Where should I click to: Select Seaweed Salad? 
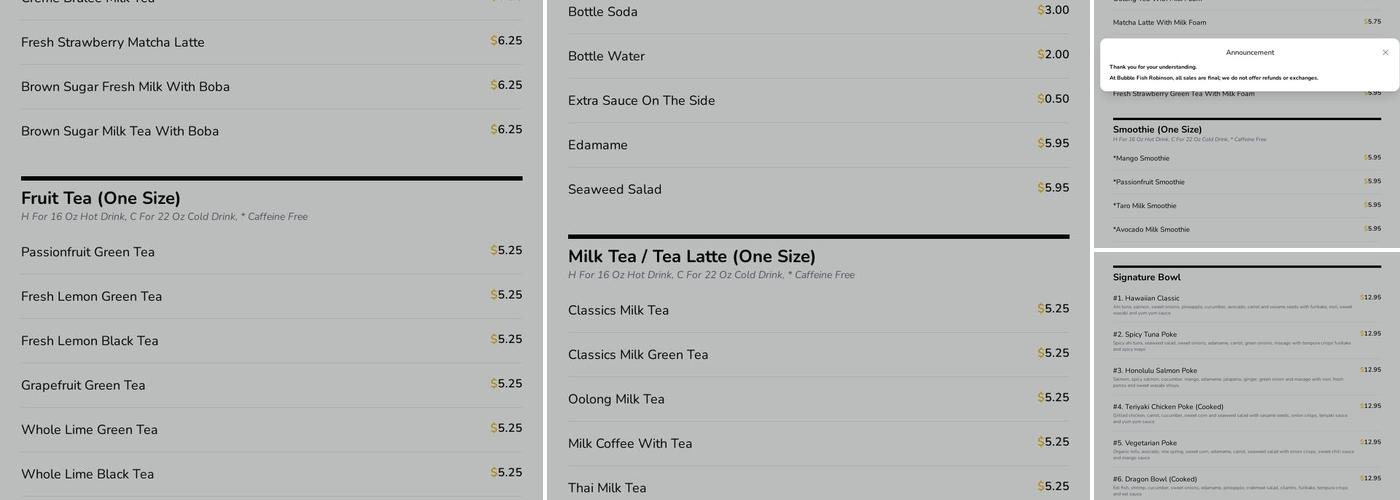point(615,190)
